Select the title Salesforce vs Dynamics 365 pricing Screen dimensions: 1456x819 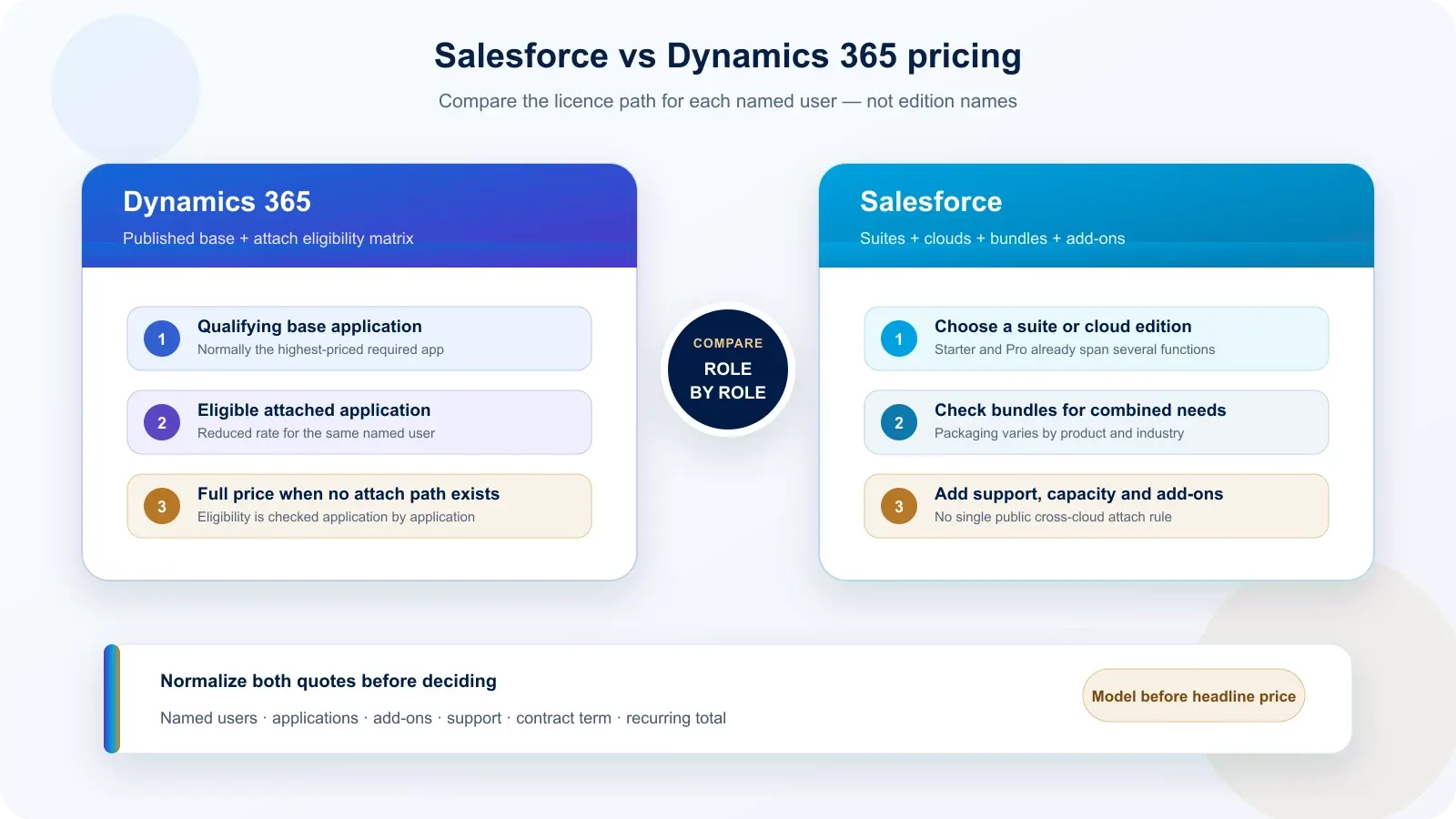728,56
